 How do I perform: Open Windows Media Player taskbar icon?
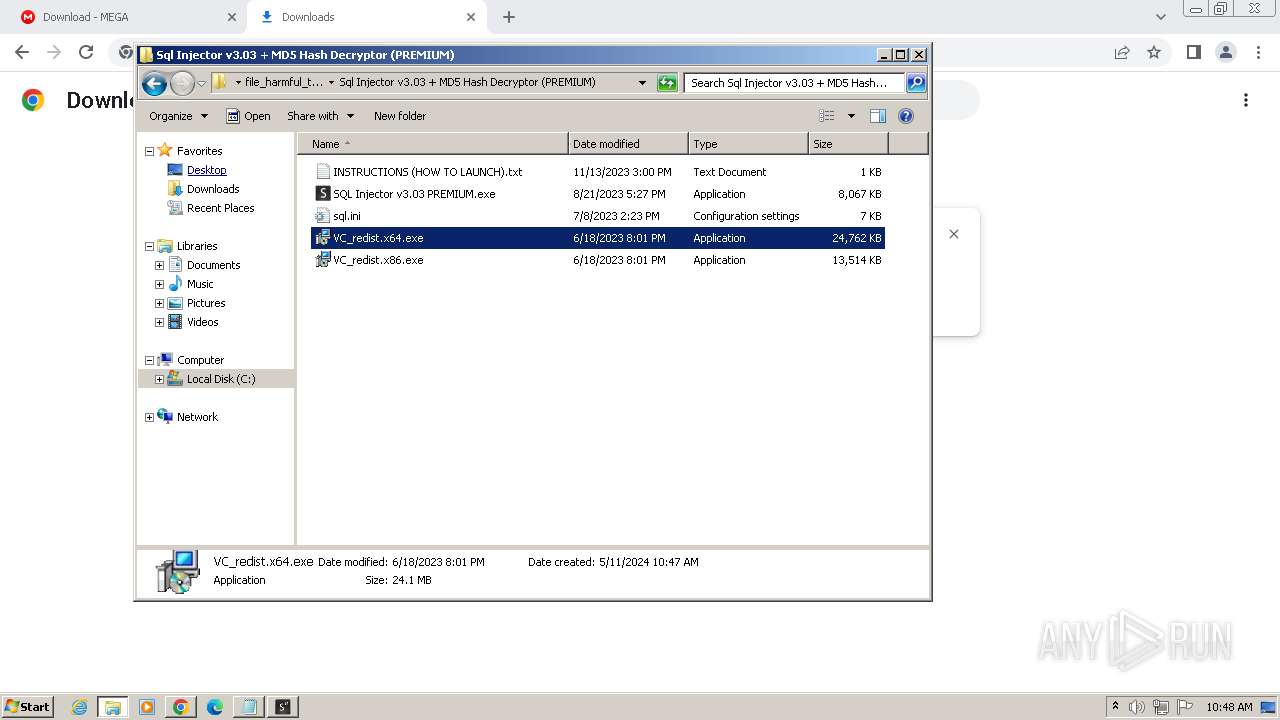pyautogui.click(x=146, y=707)
